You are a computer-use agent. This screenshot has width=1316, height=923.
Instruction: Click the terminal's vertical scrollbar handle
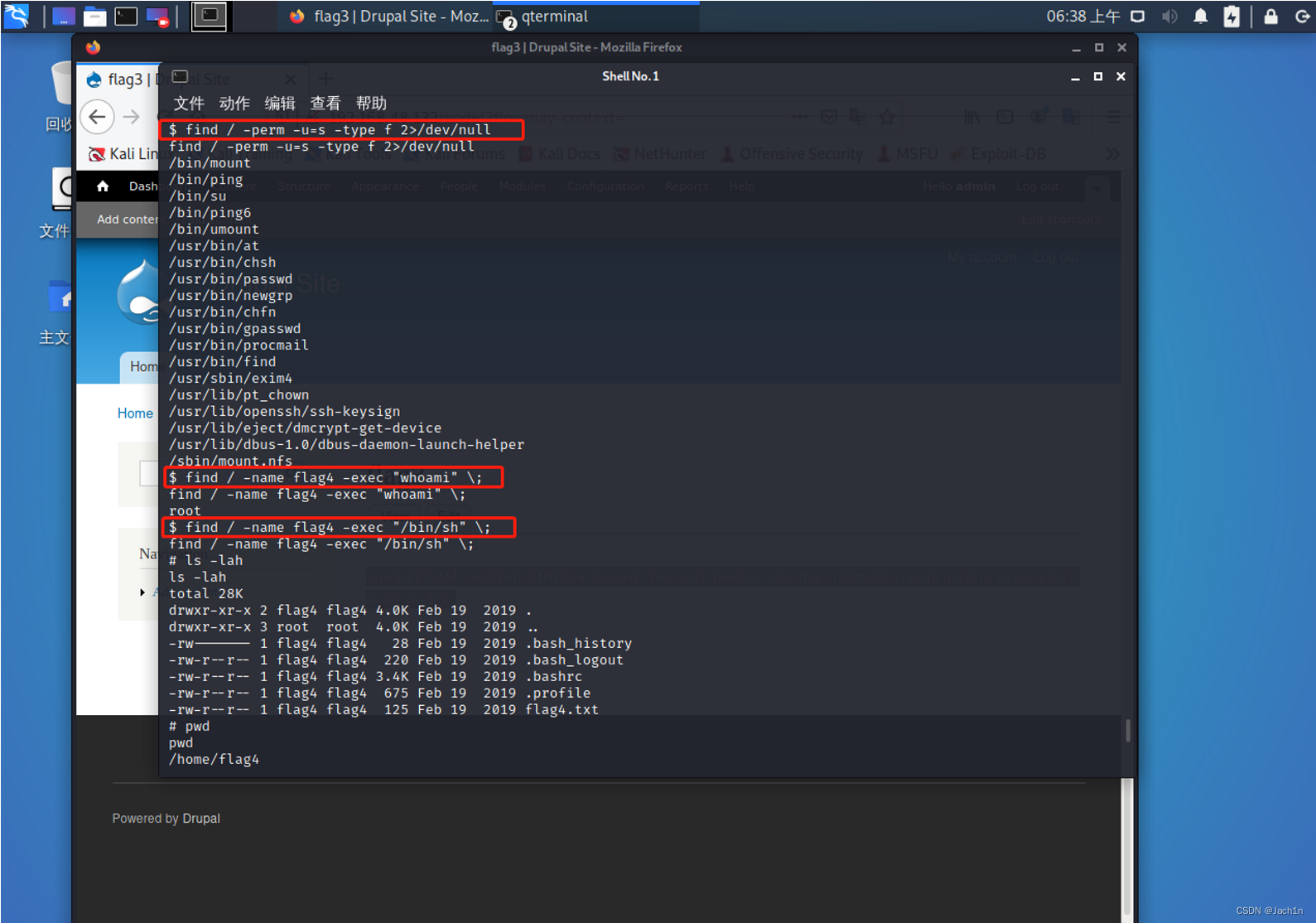(x=1128, y=730)
